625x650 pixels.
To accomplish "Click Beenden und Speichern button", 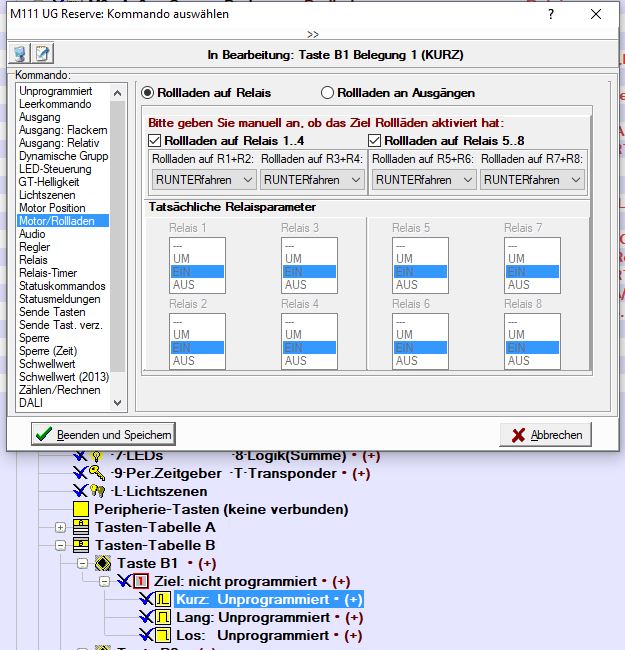I will [x=104, y=435].
